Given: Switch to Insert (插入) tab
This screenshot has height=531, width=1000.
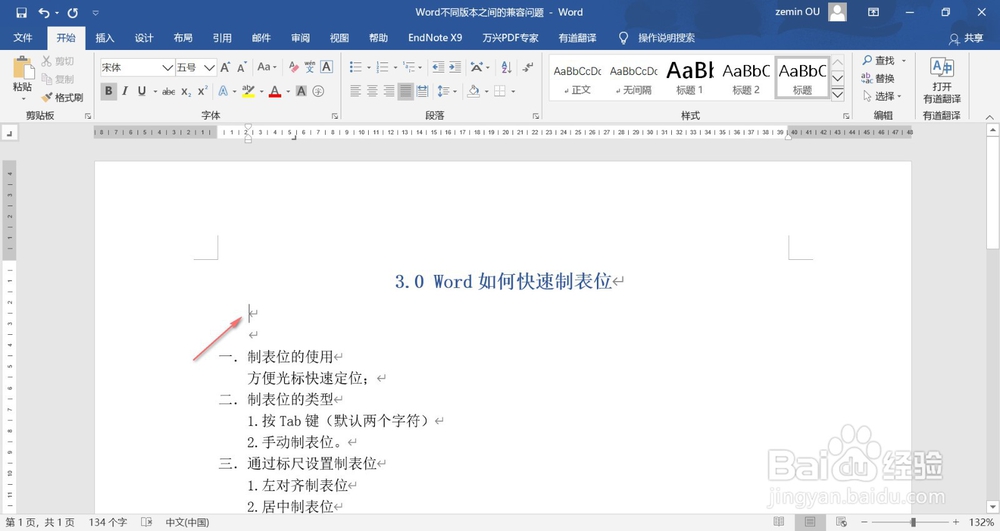Looking at the screenshot, I should click(x=105, y=38).
